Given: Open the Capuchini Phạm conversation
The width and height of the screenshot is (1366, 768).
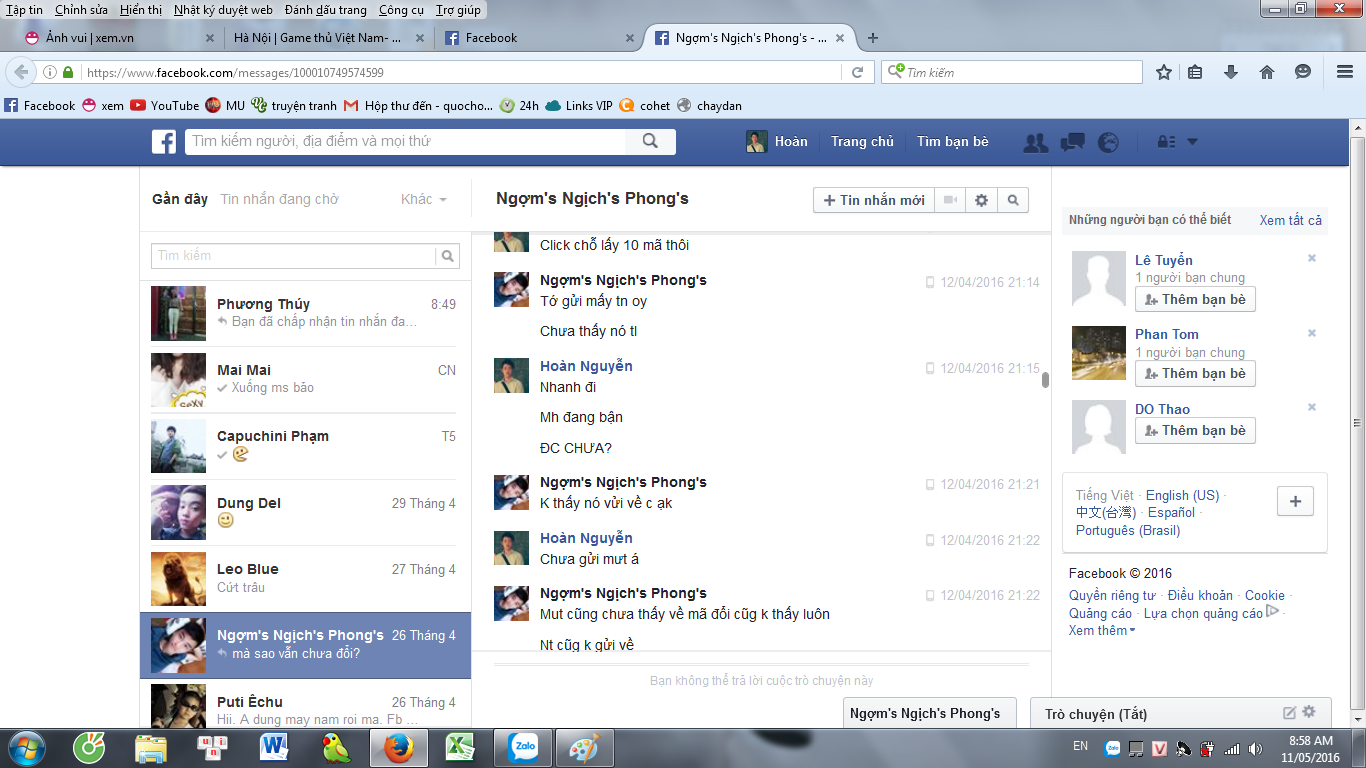Looking at the screenshot, I should [305, 446].
